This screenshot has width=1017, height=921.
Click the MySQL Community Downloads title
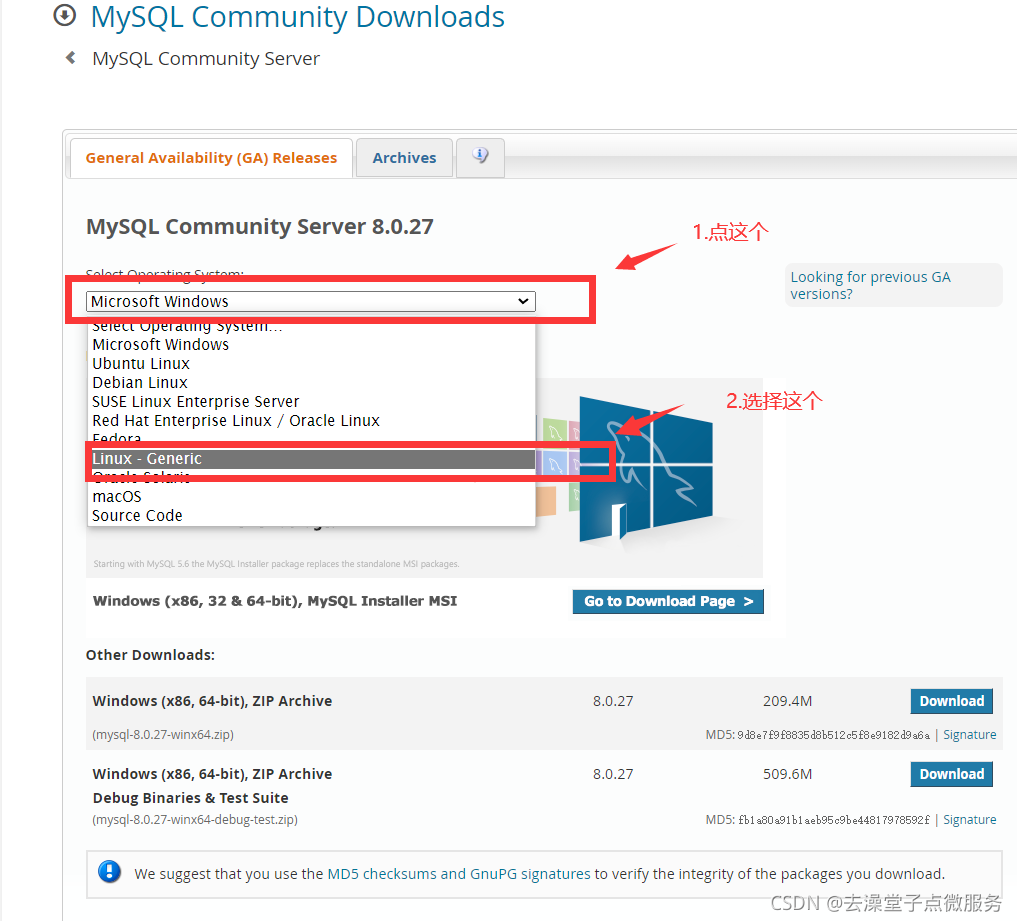297,17
